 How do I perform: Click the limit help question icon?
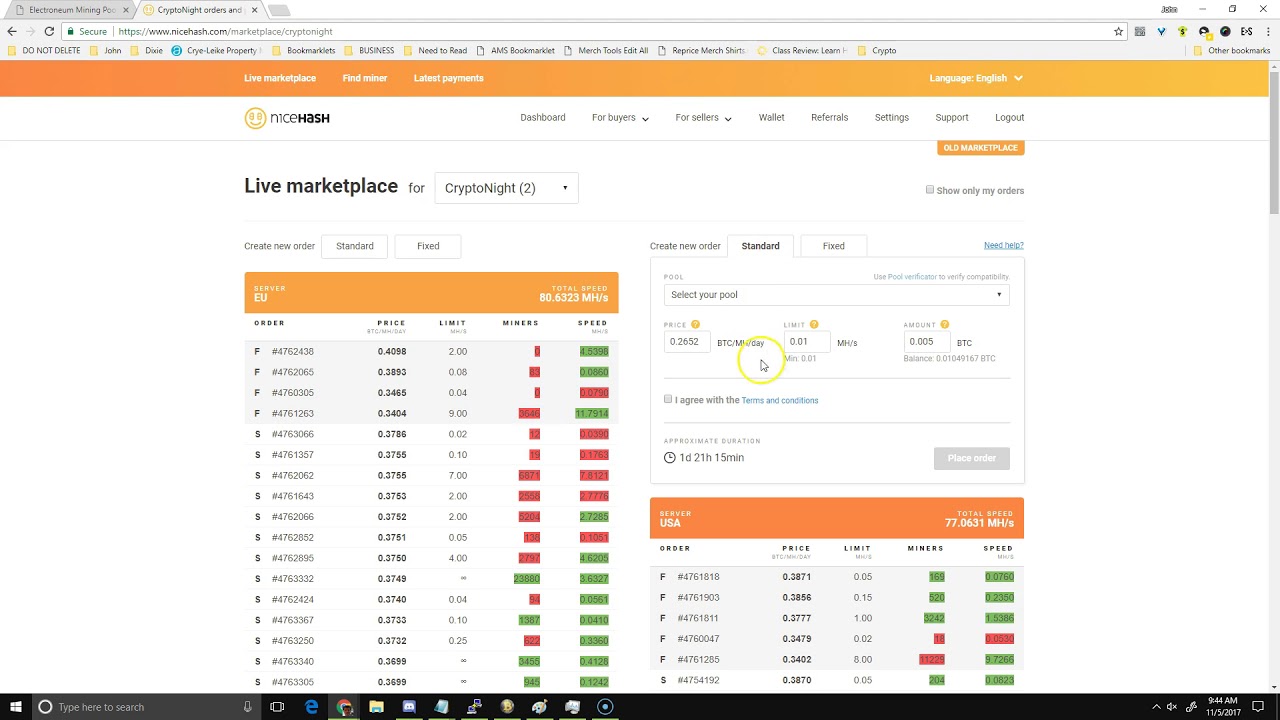click(814, 324)
